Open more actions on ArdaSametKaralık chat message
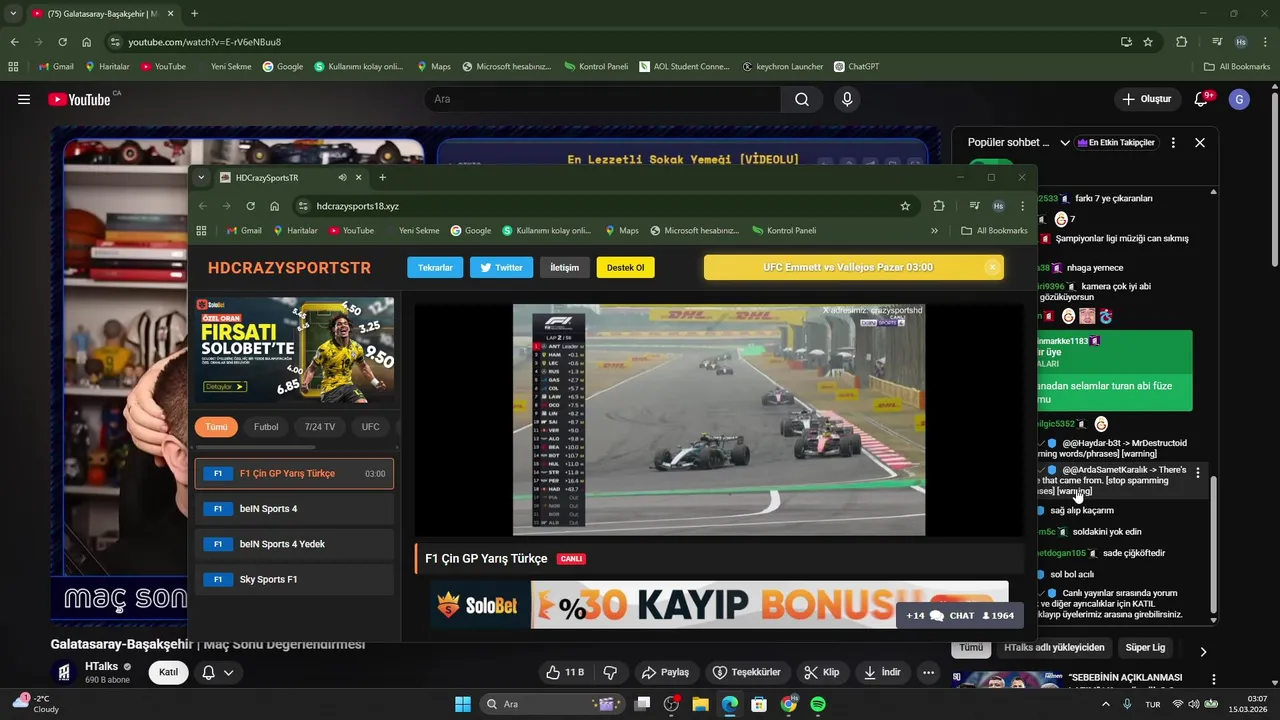 [x=1198, y=473]
